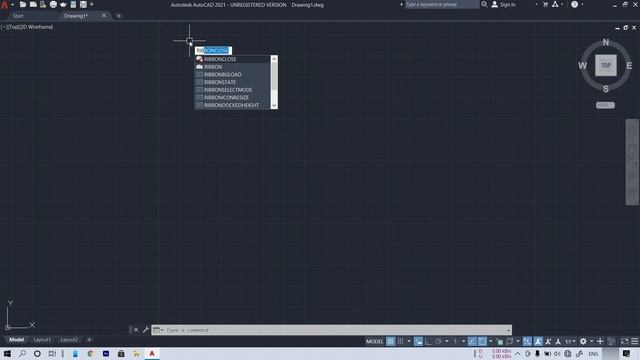This screenshot has height=360, width=640.
Task: Click the Autodesk triangle connect icon
Action: coord(555,4)
